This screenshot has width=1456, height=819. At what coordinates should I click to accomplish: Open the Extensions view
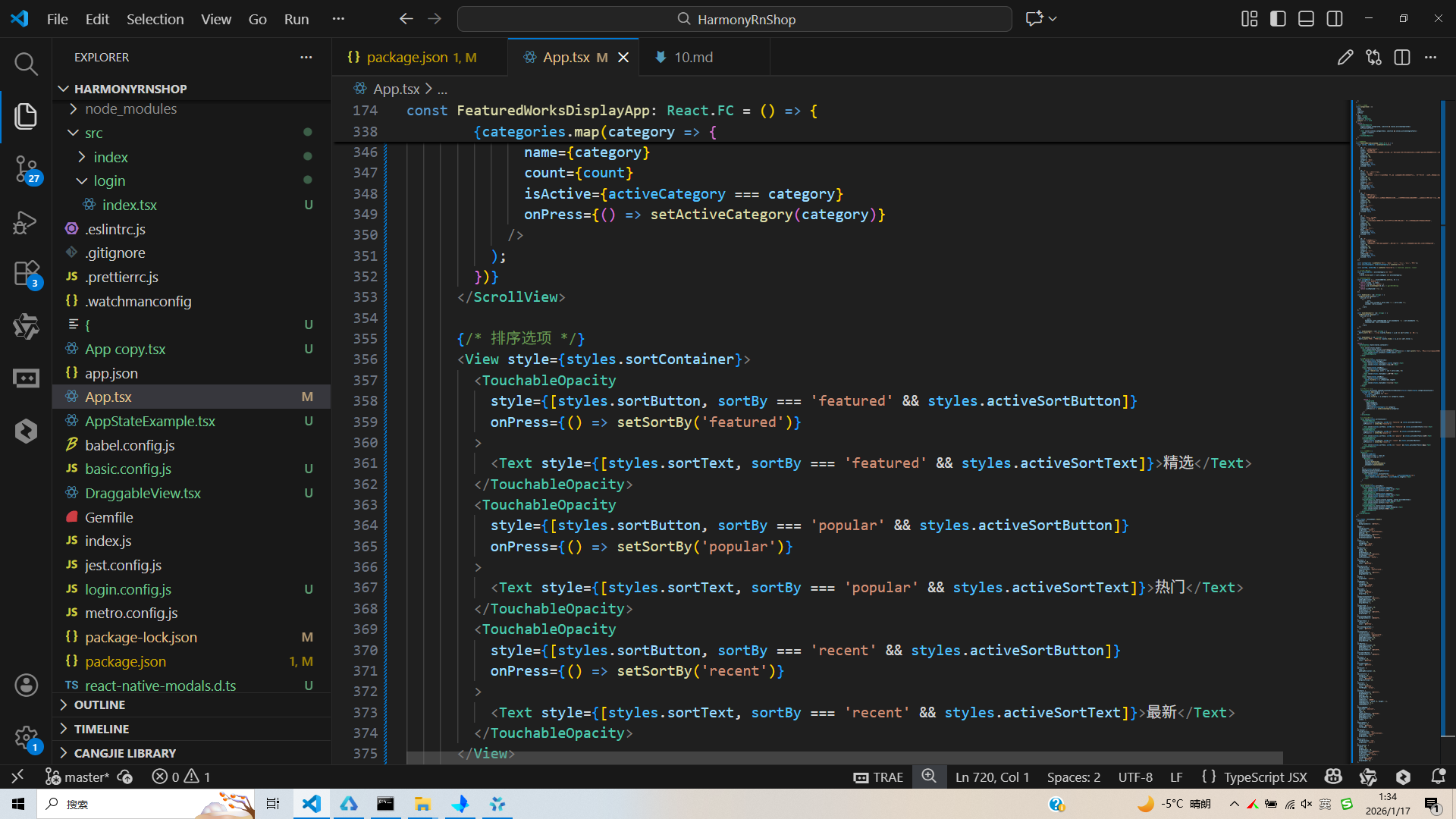click(x=26, y=274)
